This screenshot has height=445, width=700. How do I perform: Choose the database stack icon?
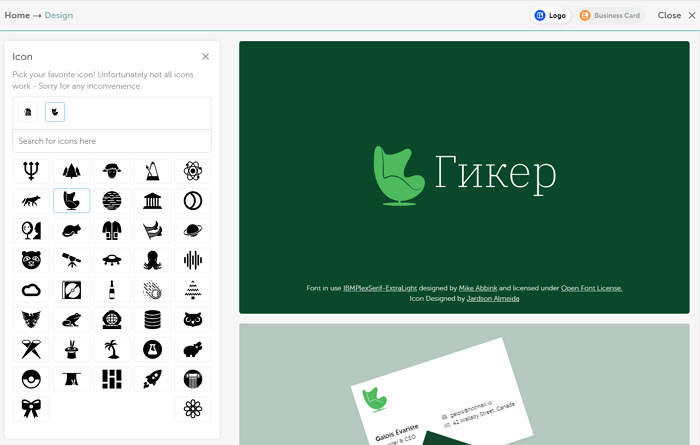(152, 320)
